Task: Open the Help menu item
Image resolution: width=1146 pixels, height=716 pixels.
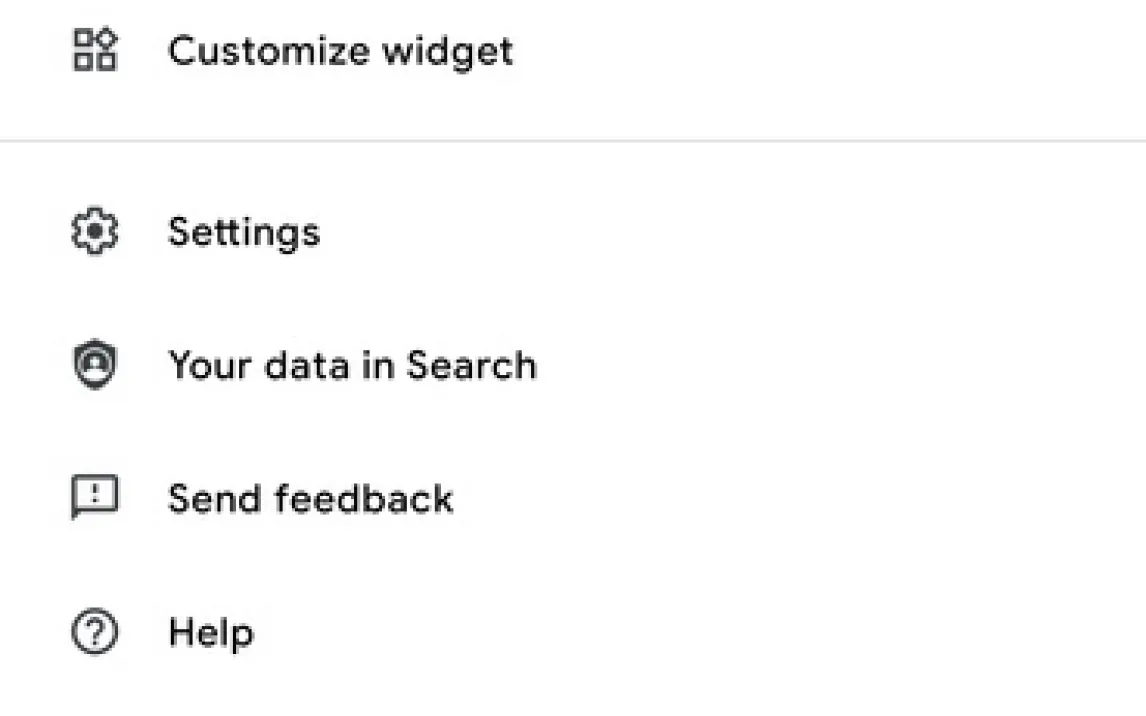Action: [x=211, y=632]
